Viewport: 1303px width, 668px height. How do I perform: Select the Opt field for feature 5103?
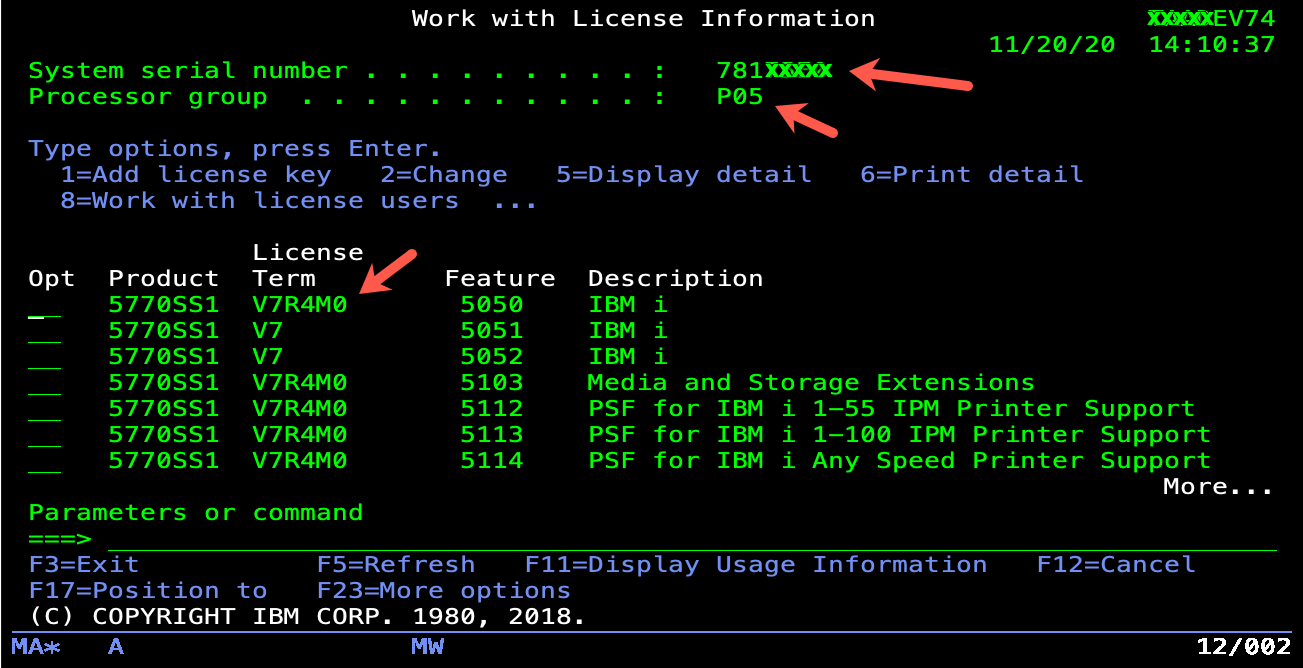[x=44, y=383]
